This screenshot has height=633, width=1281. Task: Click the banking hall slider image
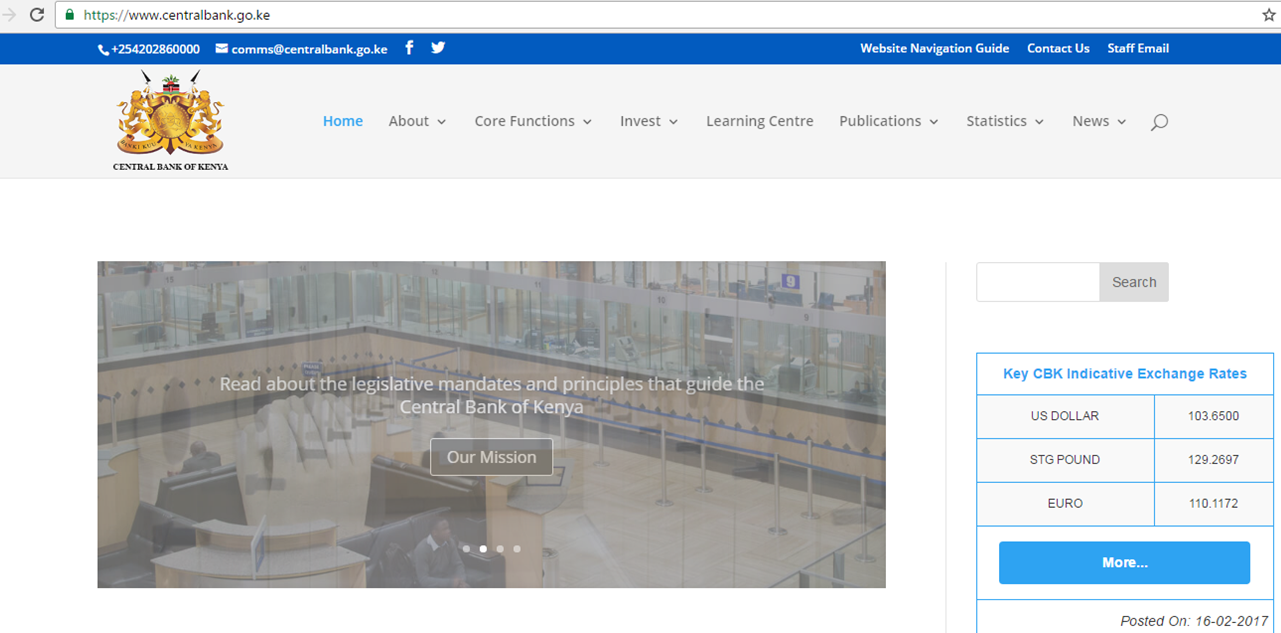(x=491, y=424)
